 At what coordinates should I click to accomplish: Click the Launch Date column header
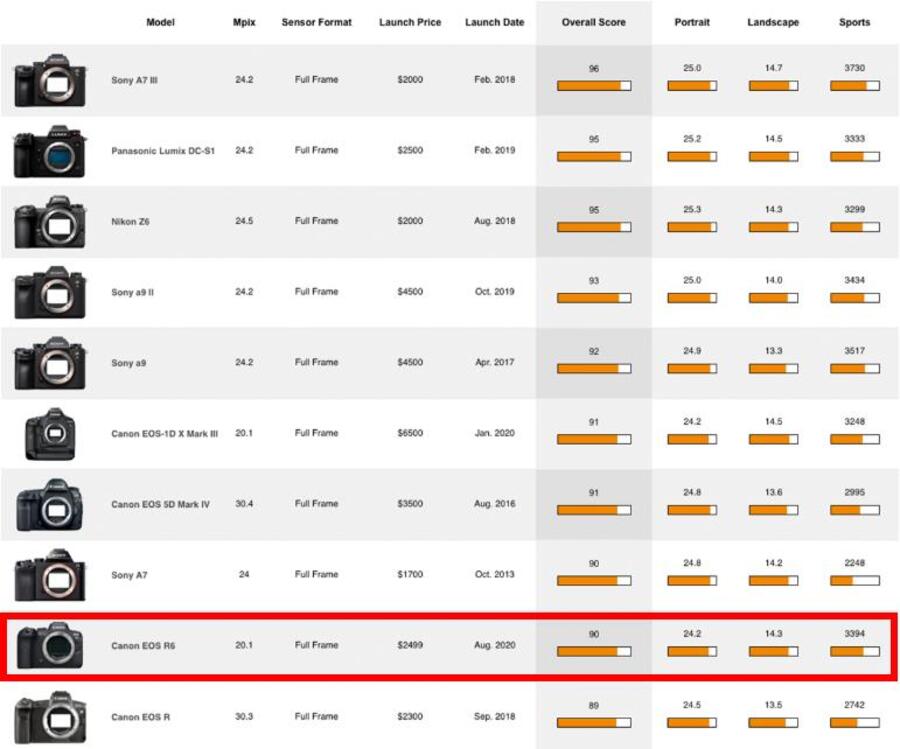[495, 22]
